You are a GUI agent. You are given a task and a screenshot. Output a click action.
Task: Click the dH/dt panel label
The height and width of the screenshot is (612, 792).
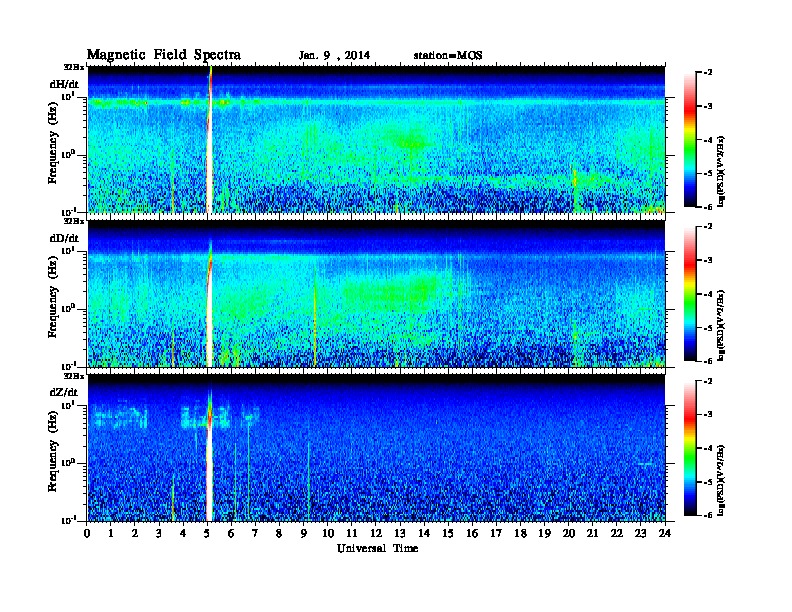coord(64,84)
